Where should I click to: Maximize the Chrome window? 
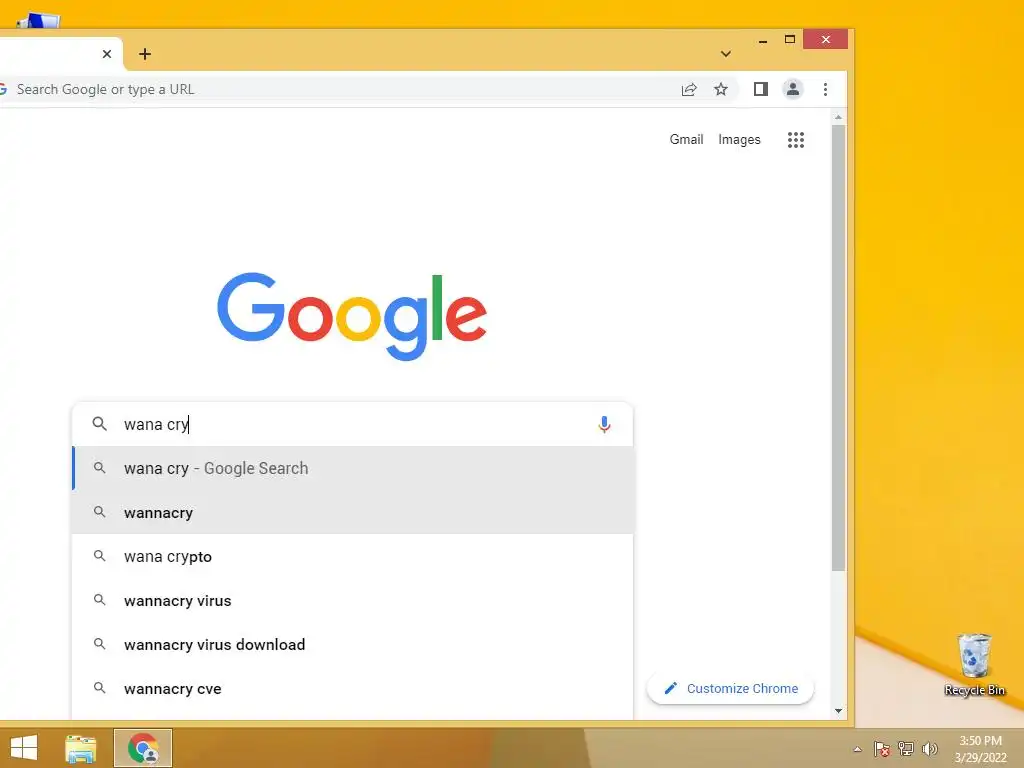(x=790, y=40)
